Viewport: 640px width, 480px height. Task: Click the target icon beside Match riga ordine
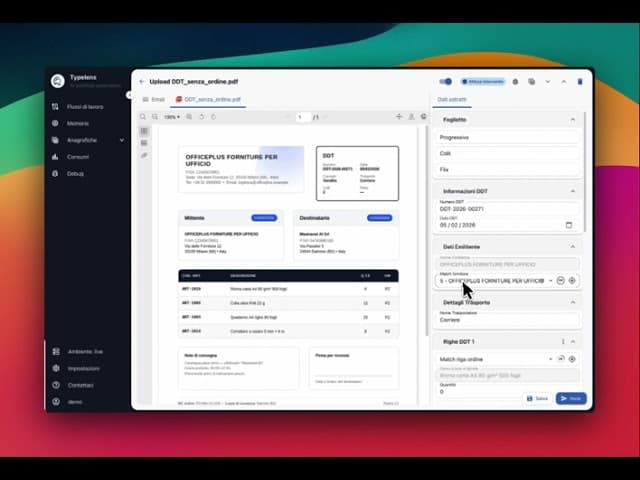coord(572,359)
